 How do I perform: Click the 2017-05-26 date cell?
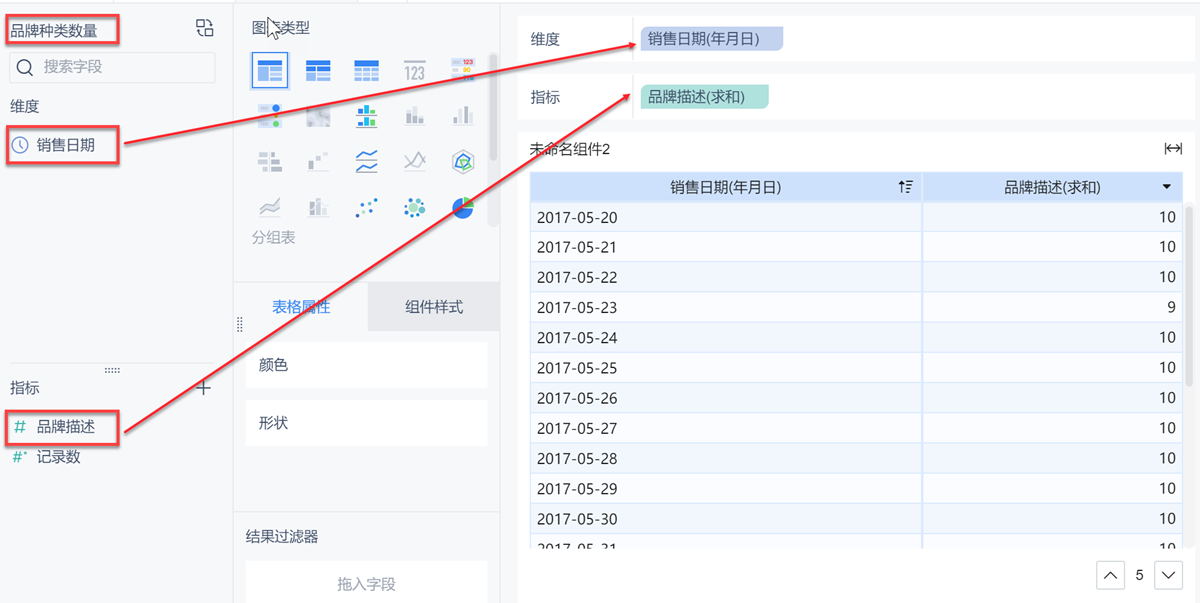pyautogui.click(x=725, y=398)
